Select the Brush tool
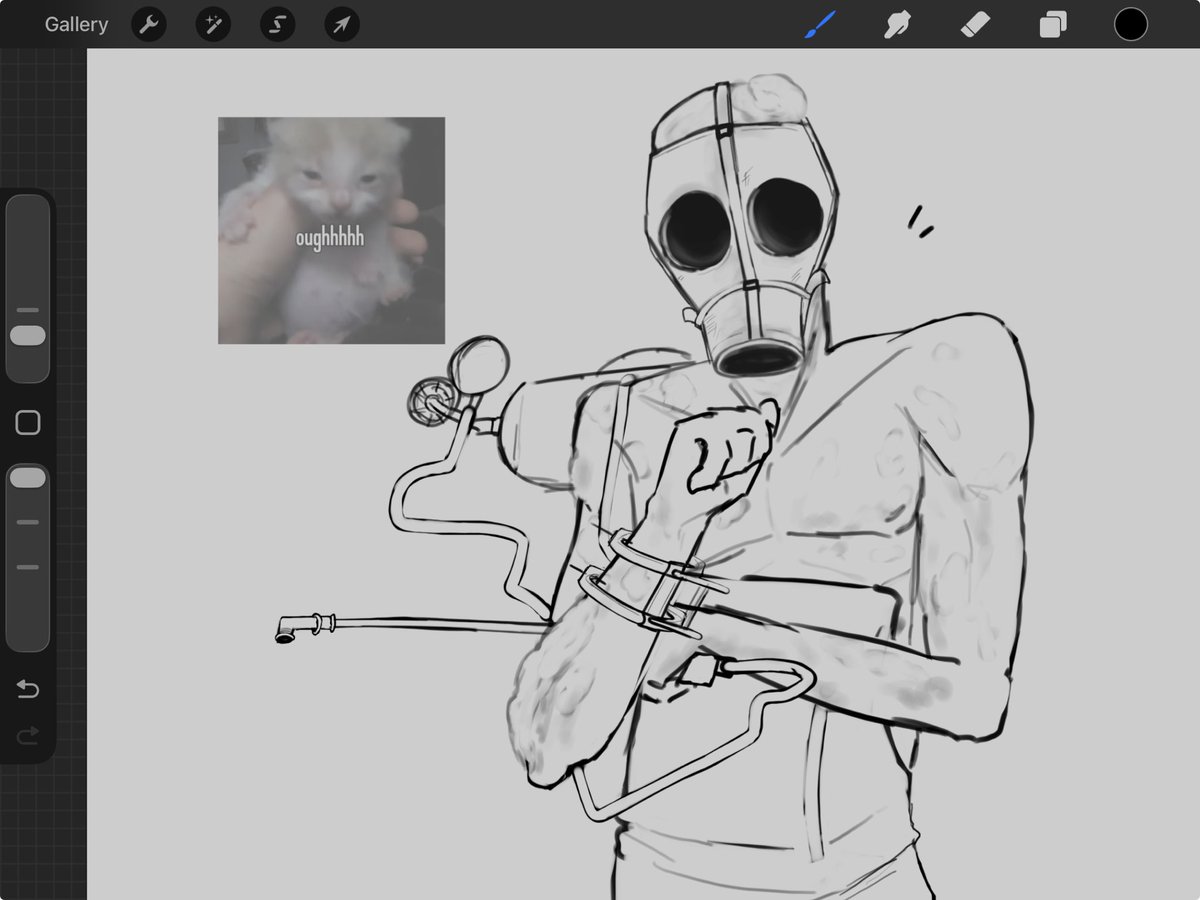Viewport: 1200px width, 900px height. pos(820,24)
